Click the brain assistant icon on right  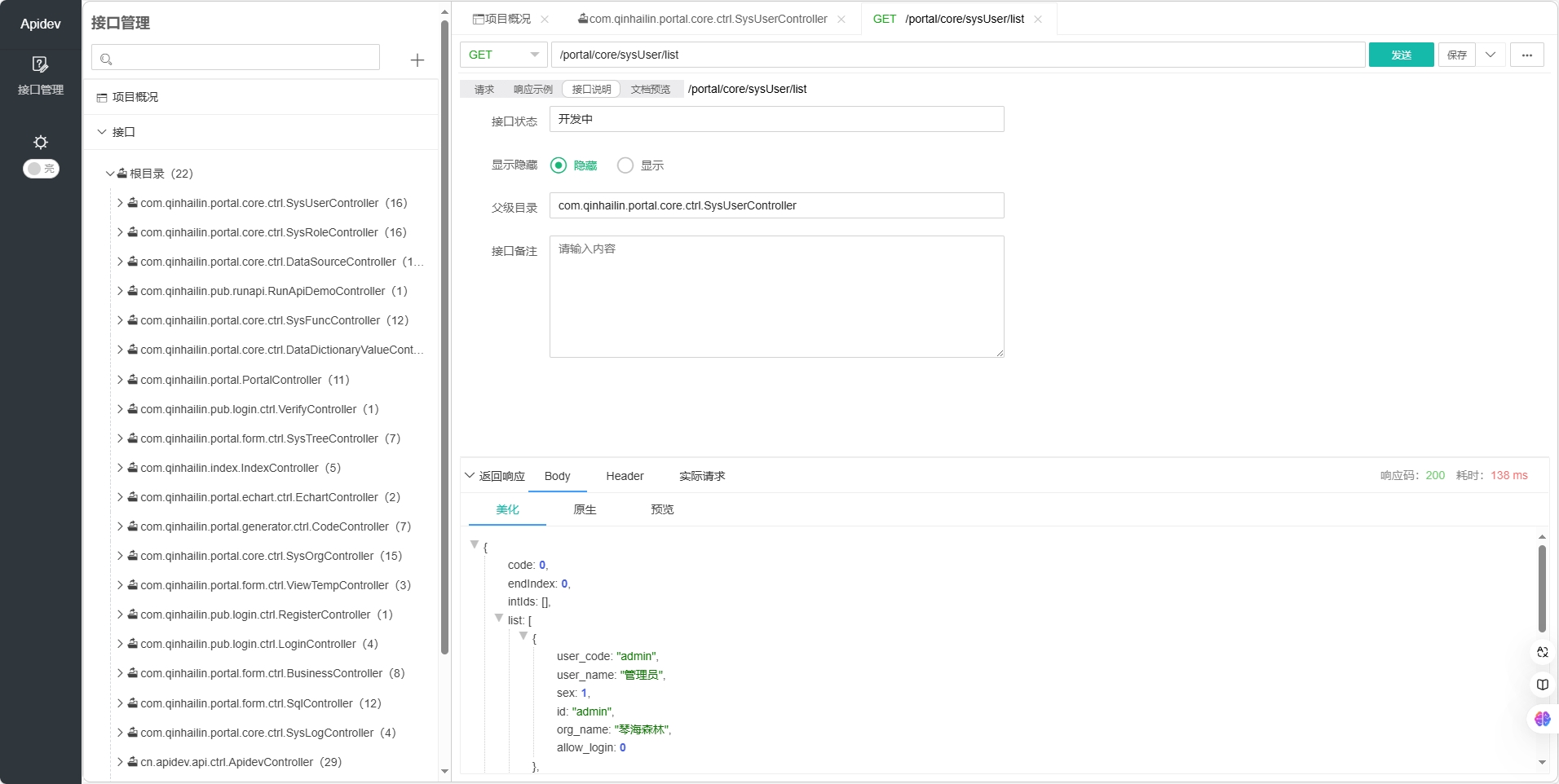click(x=1542, y=719)
